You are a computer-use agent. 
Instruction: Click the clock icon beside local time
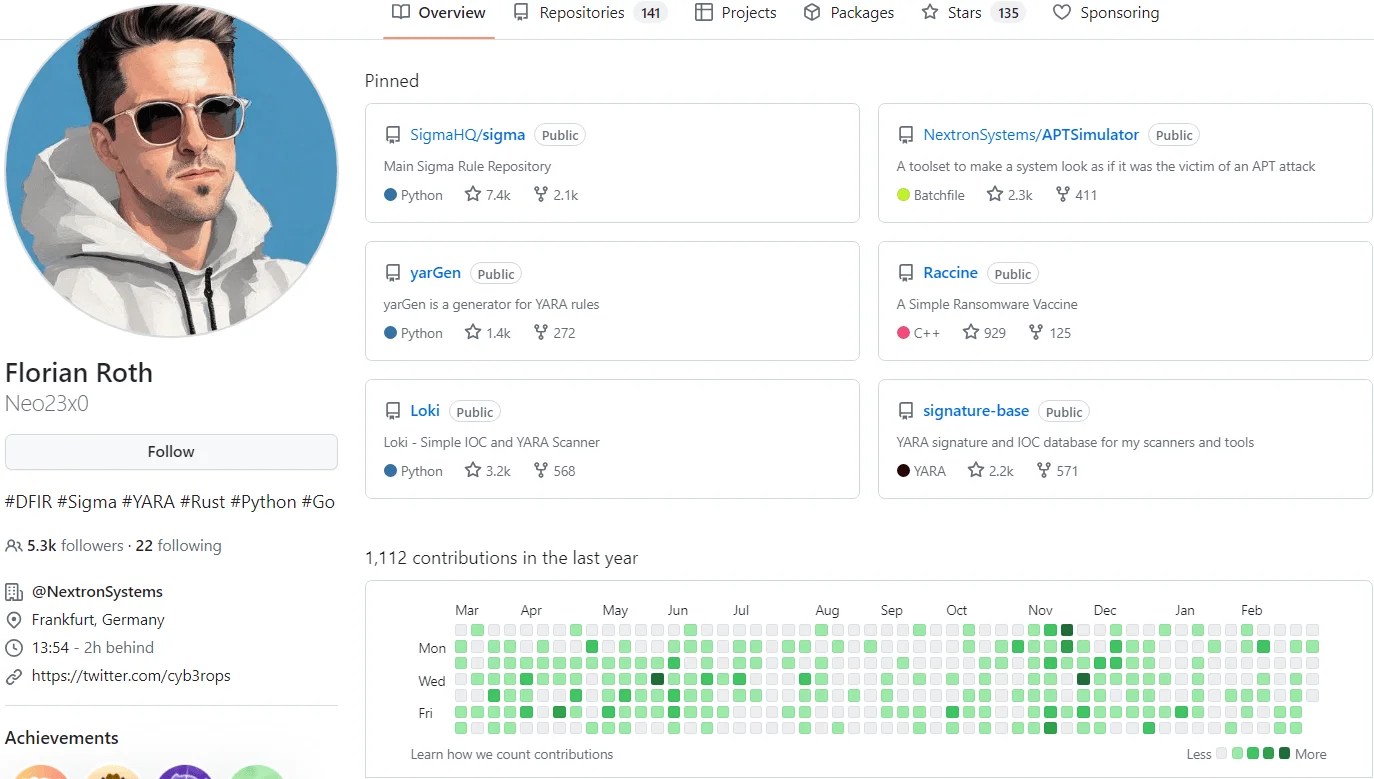point(14,648)
